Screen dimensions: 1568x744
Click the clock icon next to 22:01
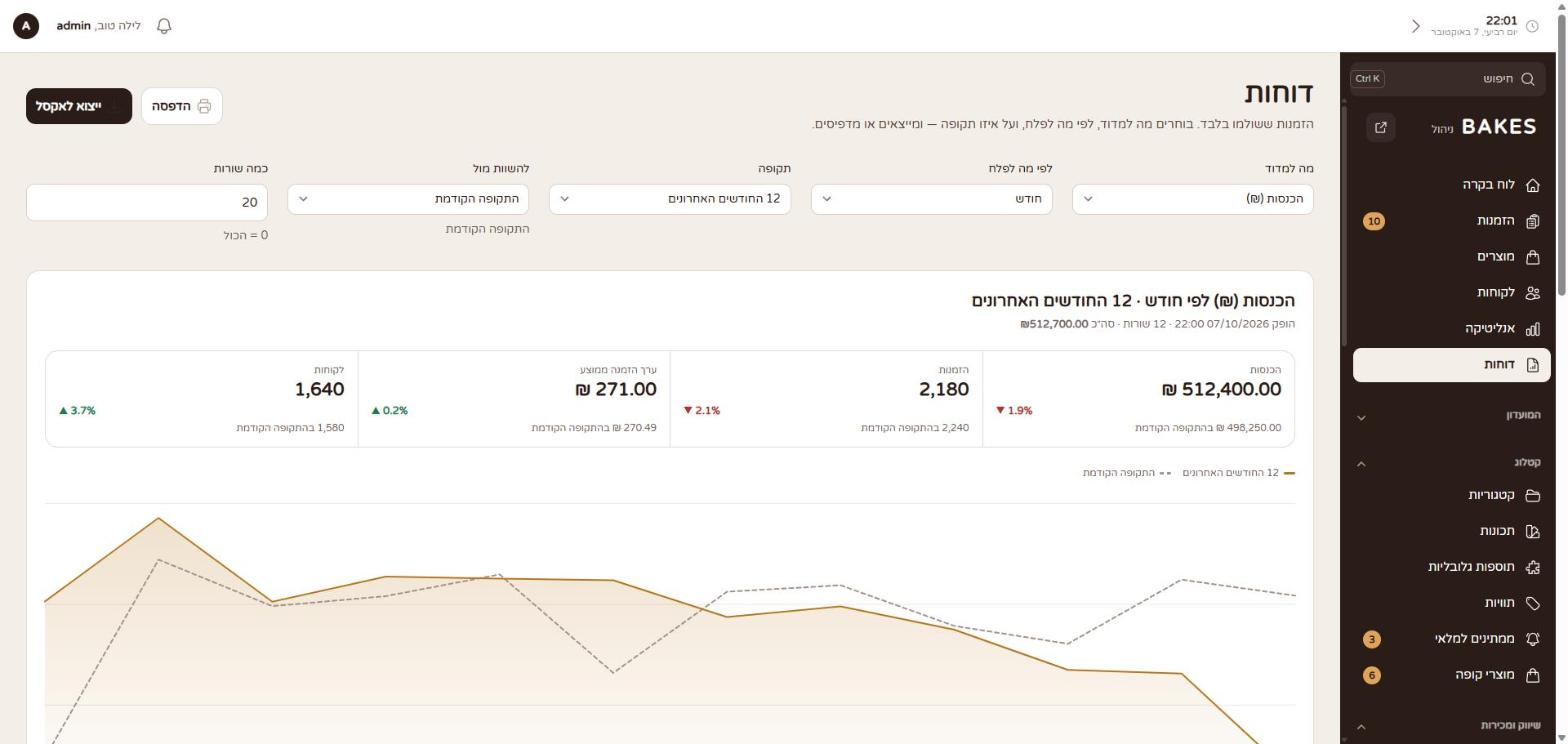(x=1532, y=26)
